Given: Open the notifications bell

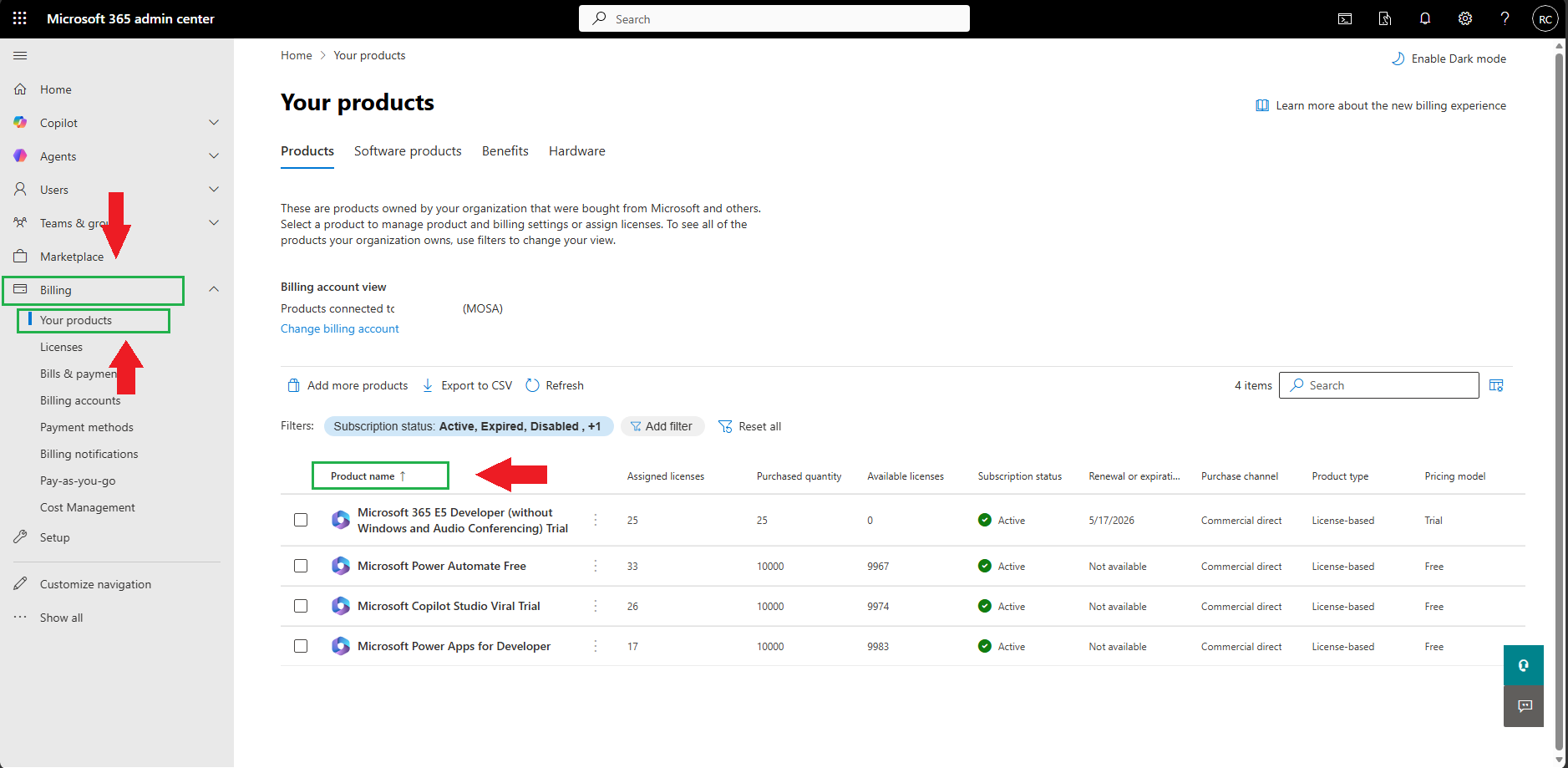Looking at the screenshot, I should (1425, 18).
